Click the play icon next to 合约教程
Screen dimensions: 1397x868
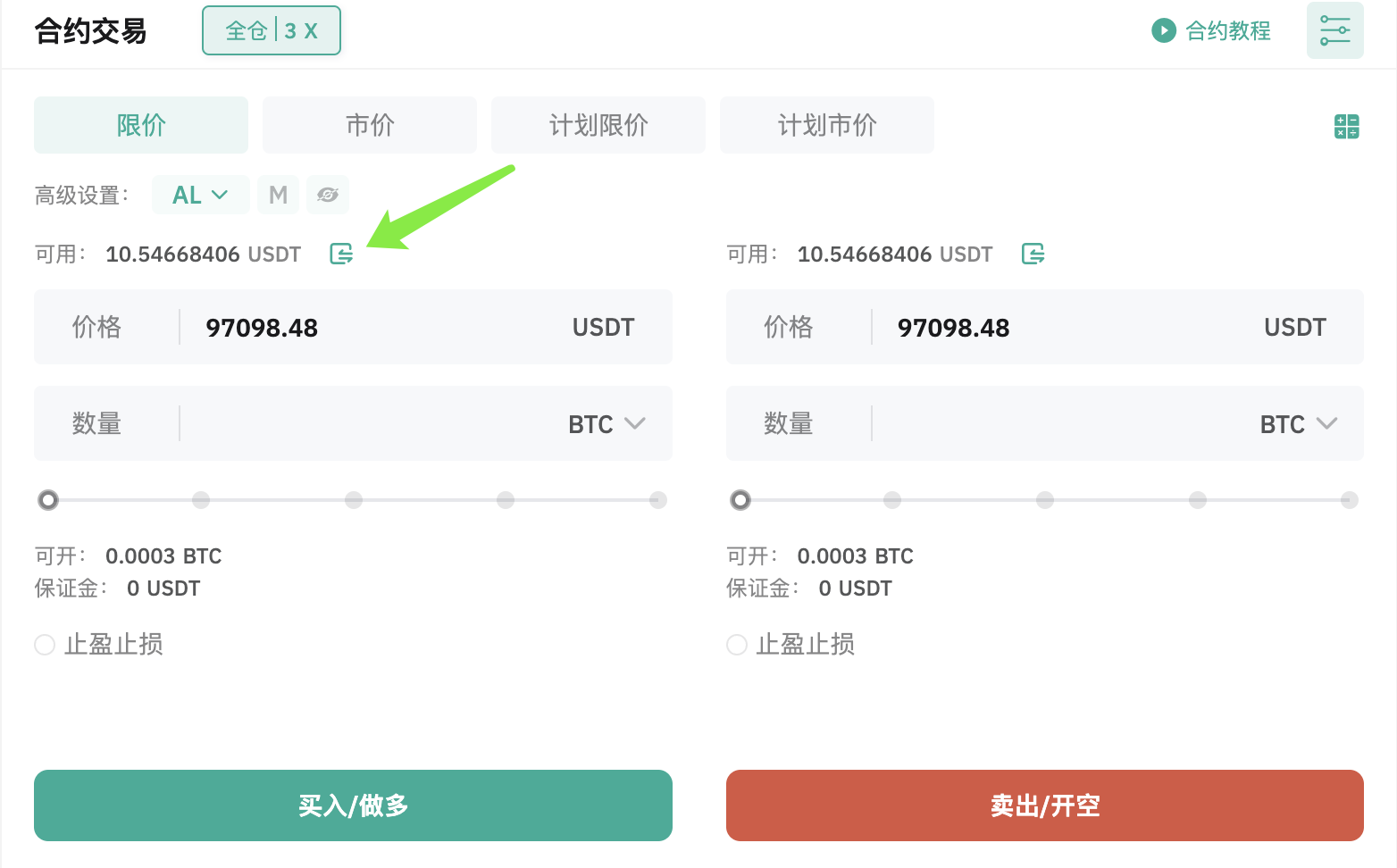(1163, 31)
